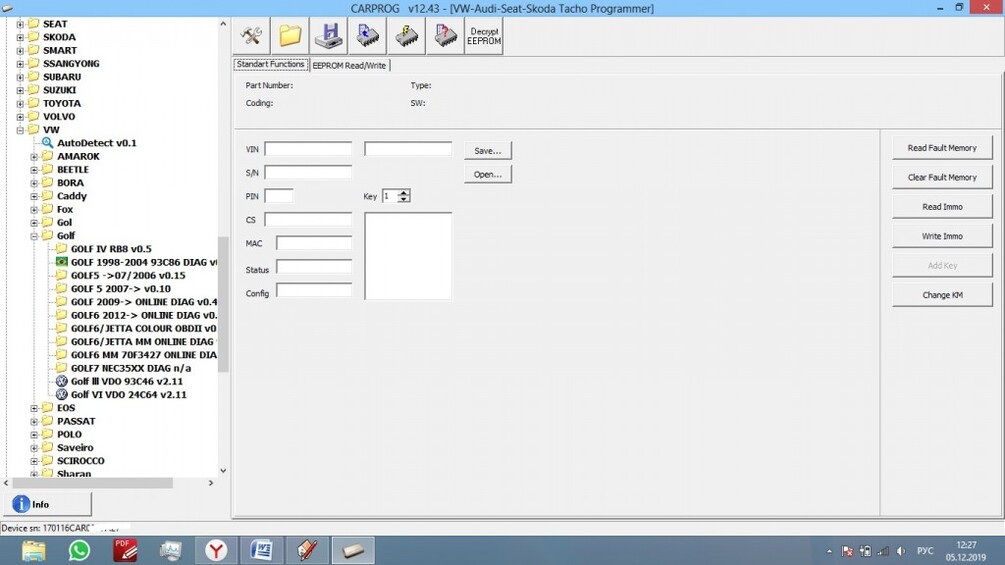Click the Open... button
The height and width of the screenshot is (565, 1005).
coord(488,174)
